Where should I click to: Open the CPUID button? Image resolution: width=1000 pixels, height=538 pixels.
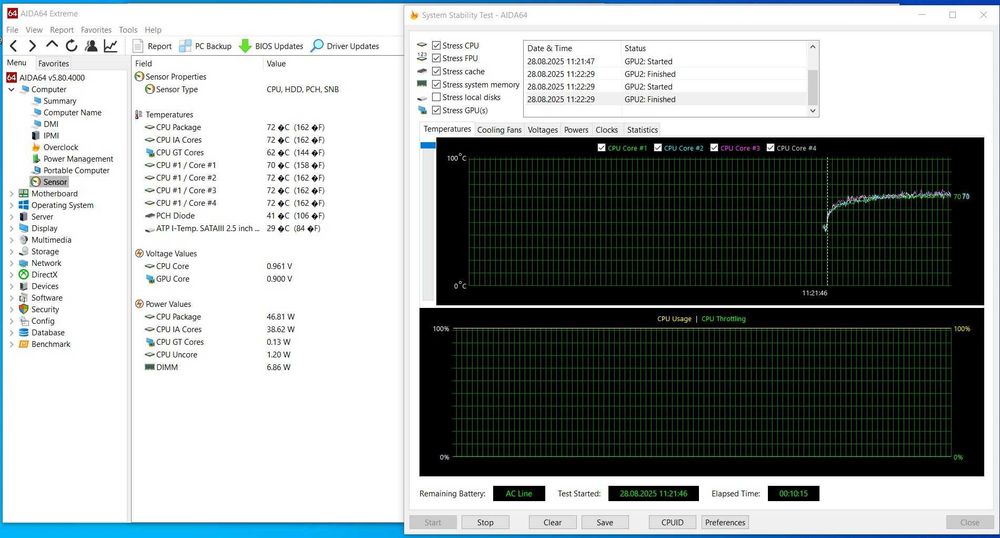(672, 522)
